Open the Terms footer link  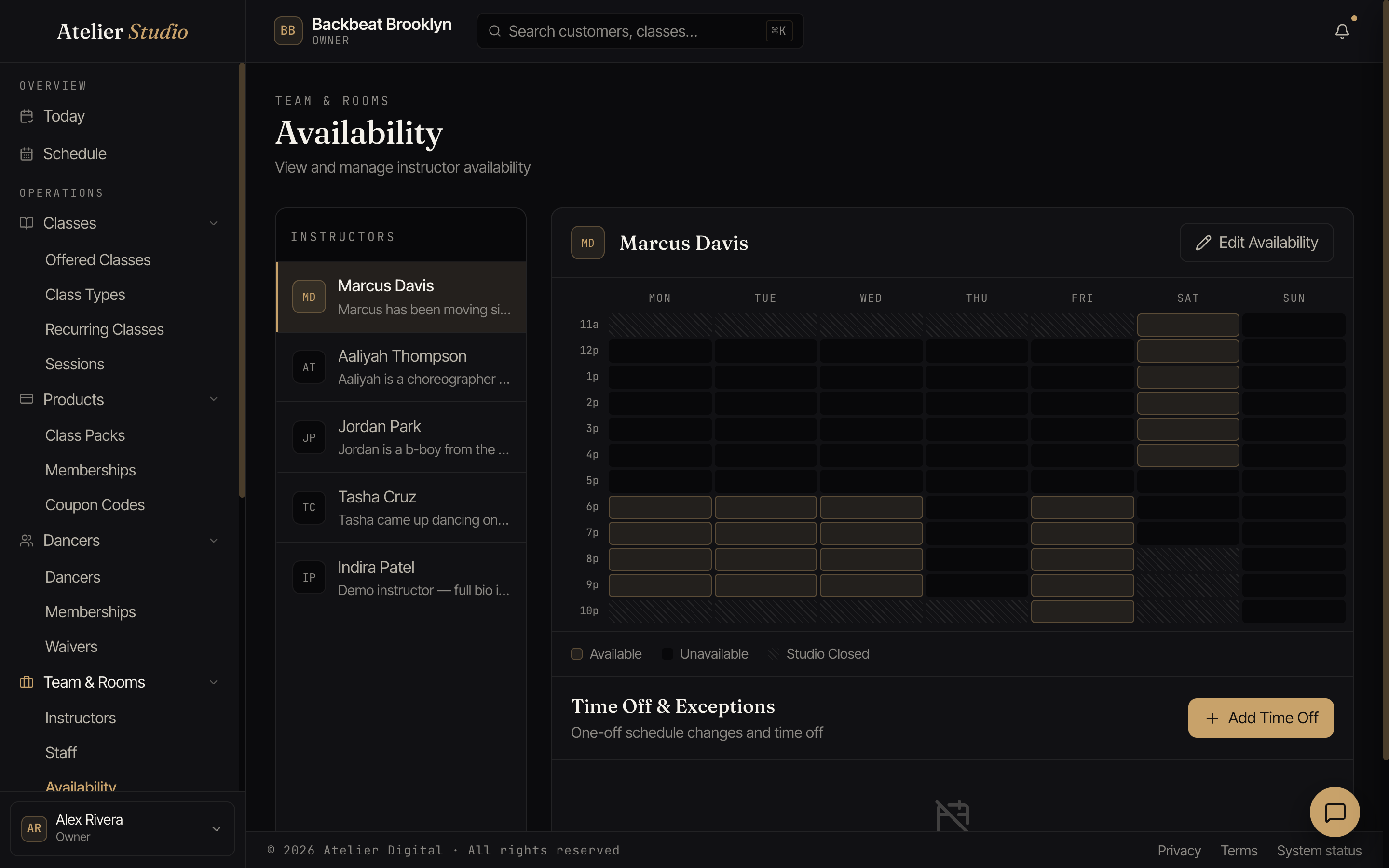coord(1239,851)
